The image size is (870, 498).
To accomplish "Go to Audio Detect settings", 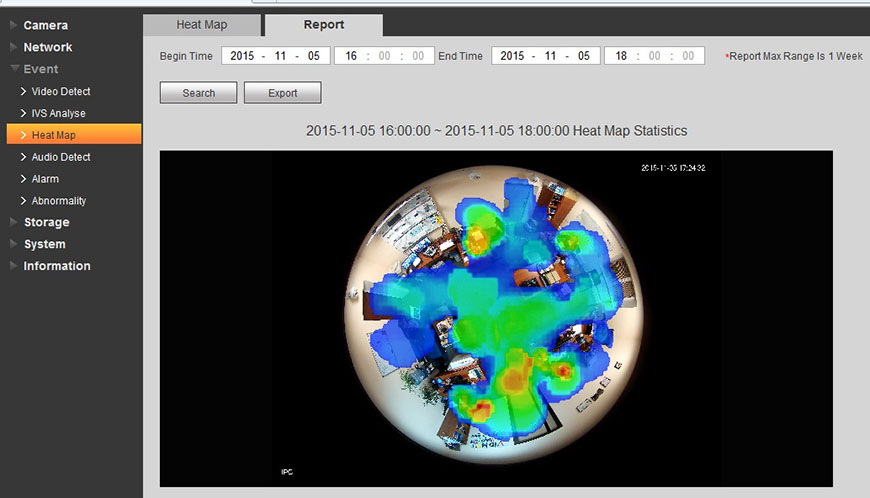I will tap(60, 157).
